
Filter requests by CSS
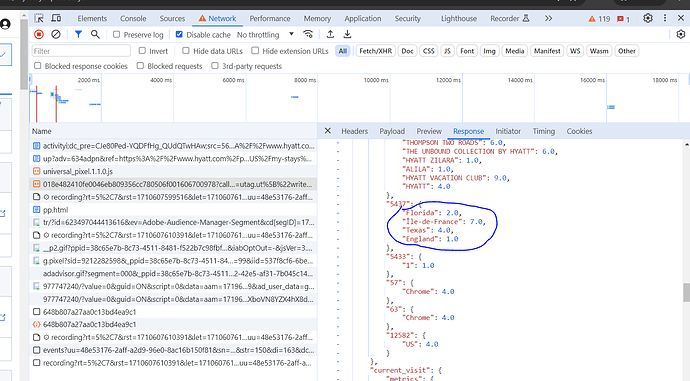(429, 51)
